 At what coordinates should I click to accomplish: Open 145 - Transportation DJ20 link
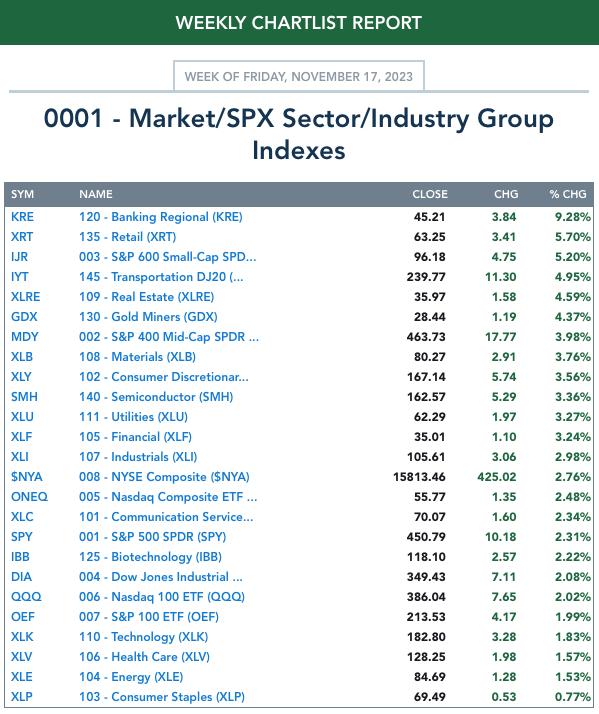coord(161,277)
